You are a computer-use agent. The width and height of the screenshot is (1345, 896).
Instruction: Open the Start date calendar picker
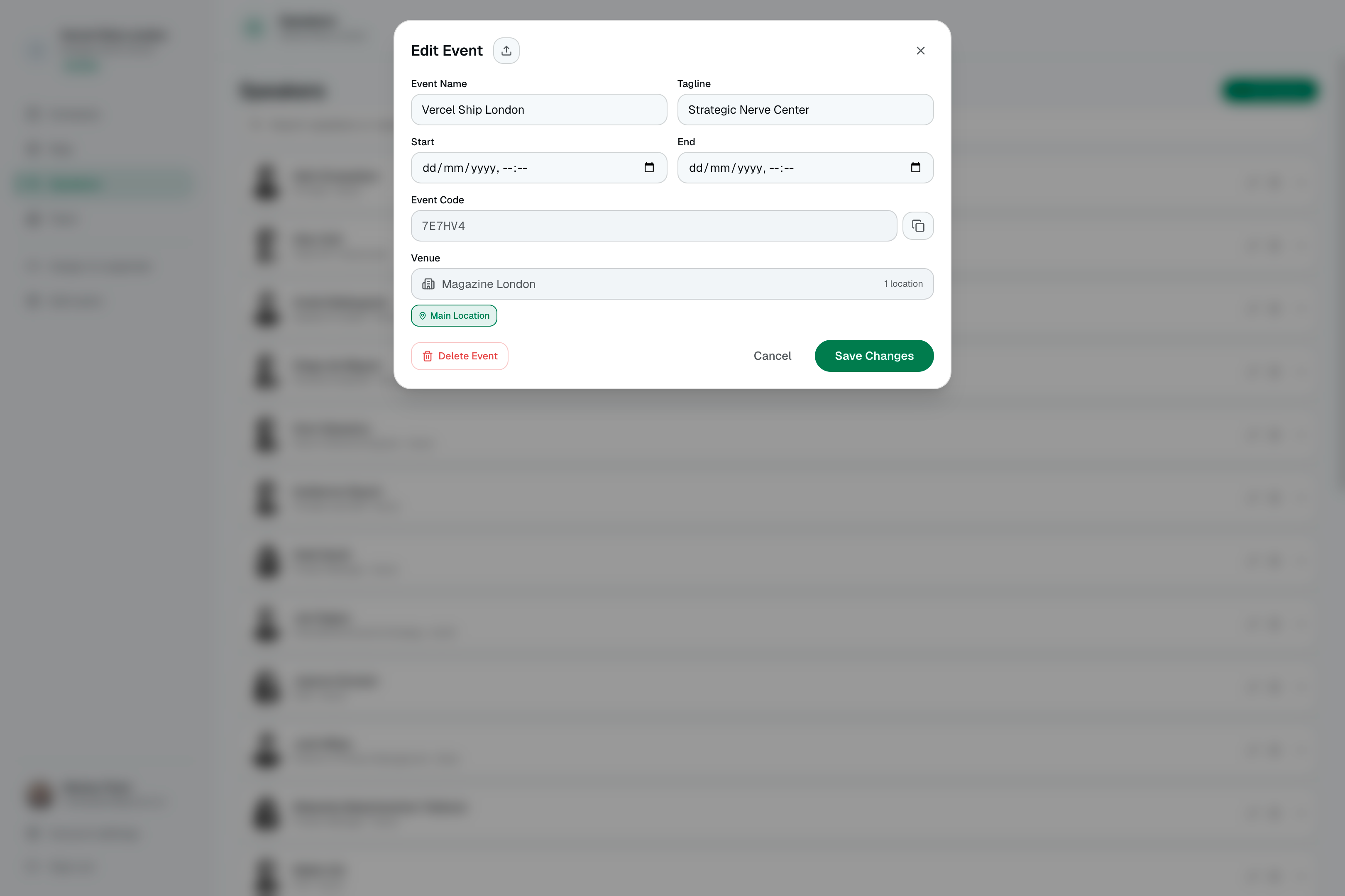[649, 167]
